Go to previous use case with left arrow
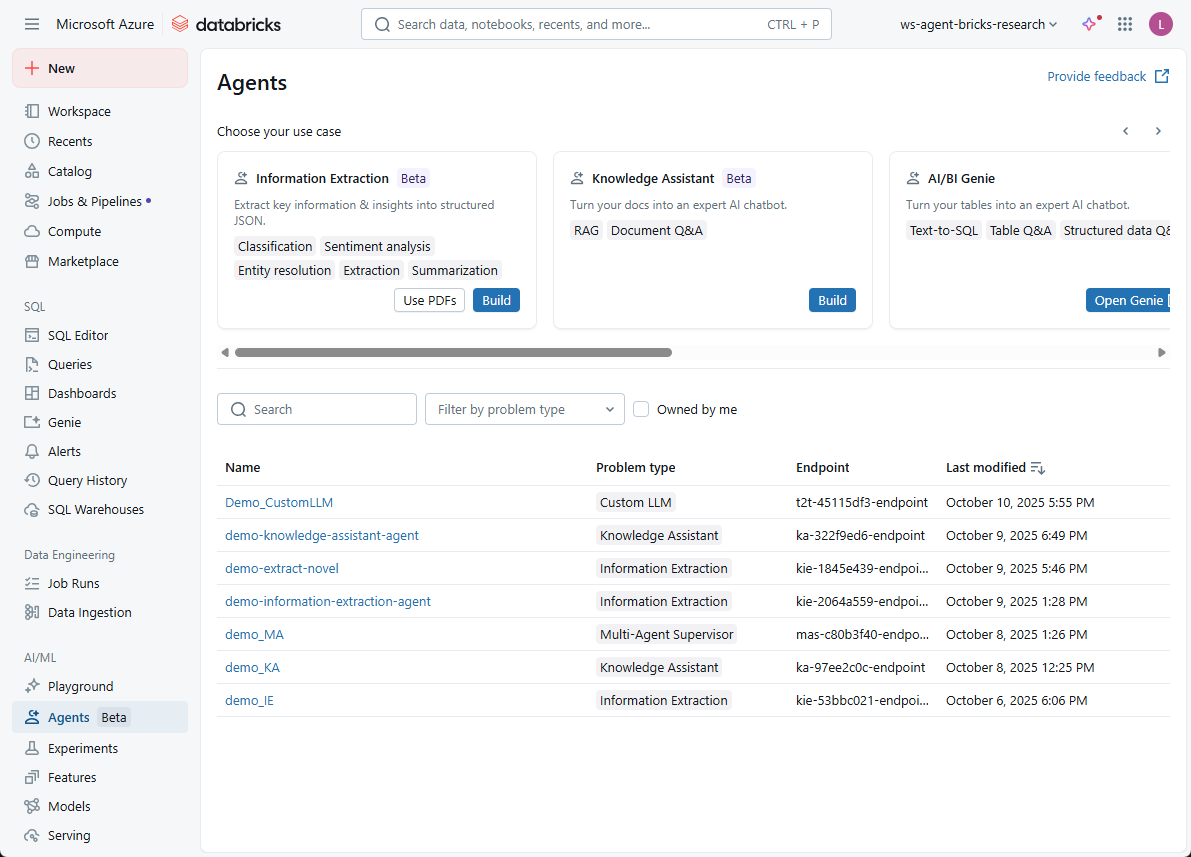This screenshot has width=1191, height=857. [1126, 131]
